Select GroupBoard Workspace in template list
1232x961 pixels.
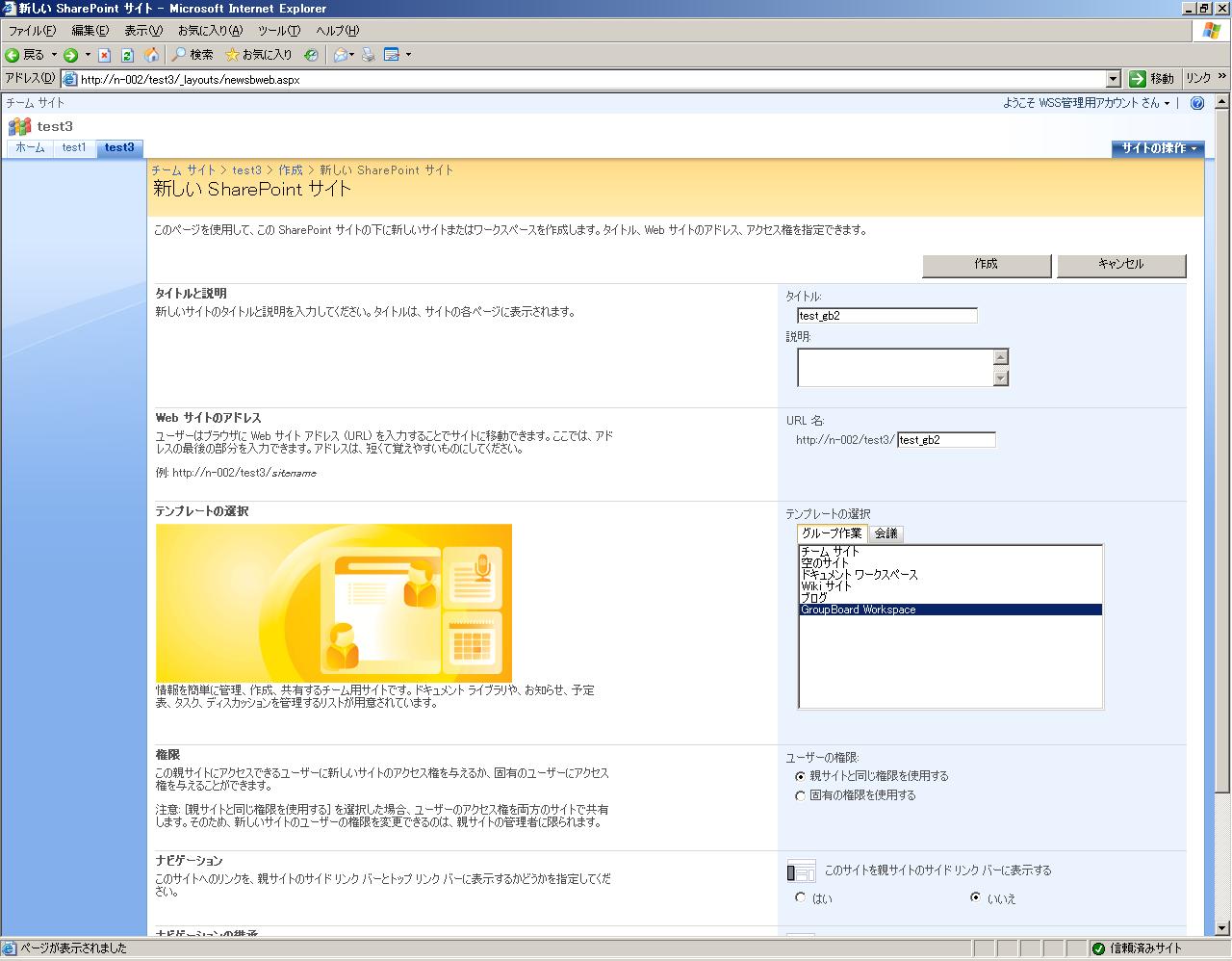[x=950, y=610]
